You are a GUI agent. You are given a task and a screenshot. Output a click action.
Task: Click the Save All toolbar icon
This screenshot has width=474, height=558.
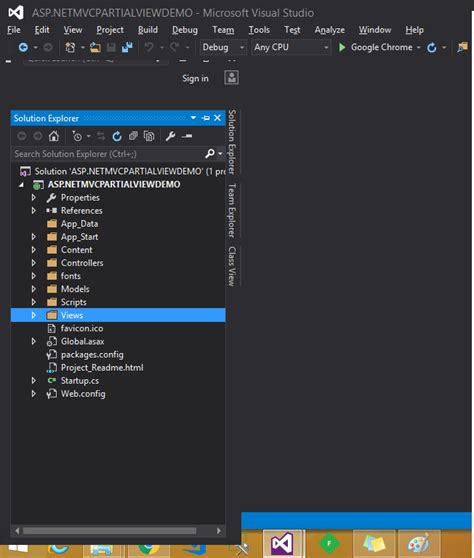point(127,47)
